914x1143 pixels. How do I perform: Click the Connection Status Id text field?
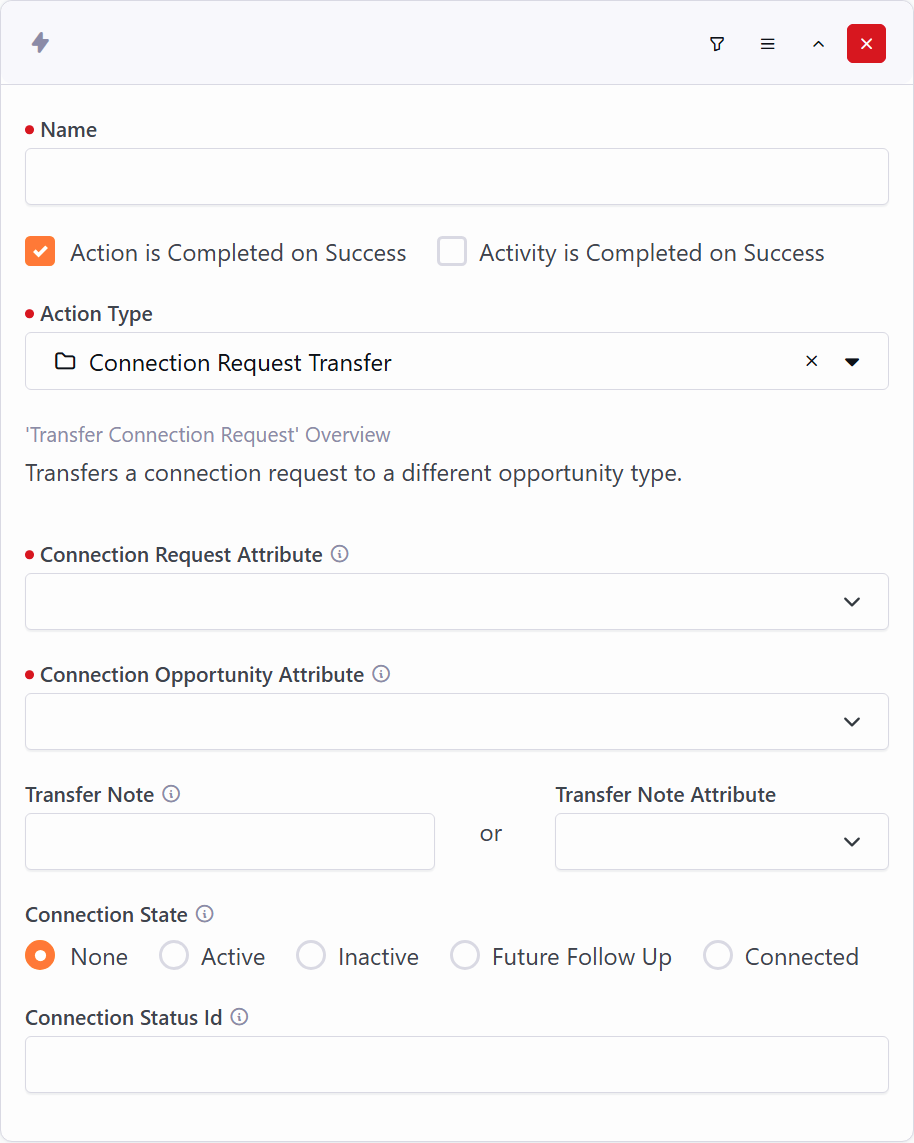coord(456,1064)
